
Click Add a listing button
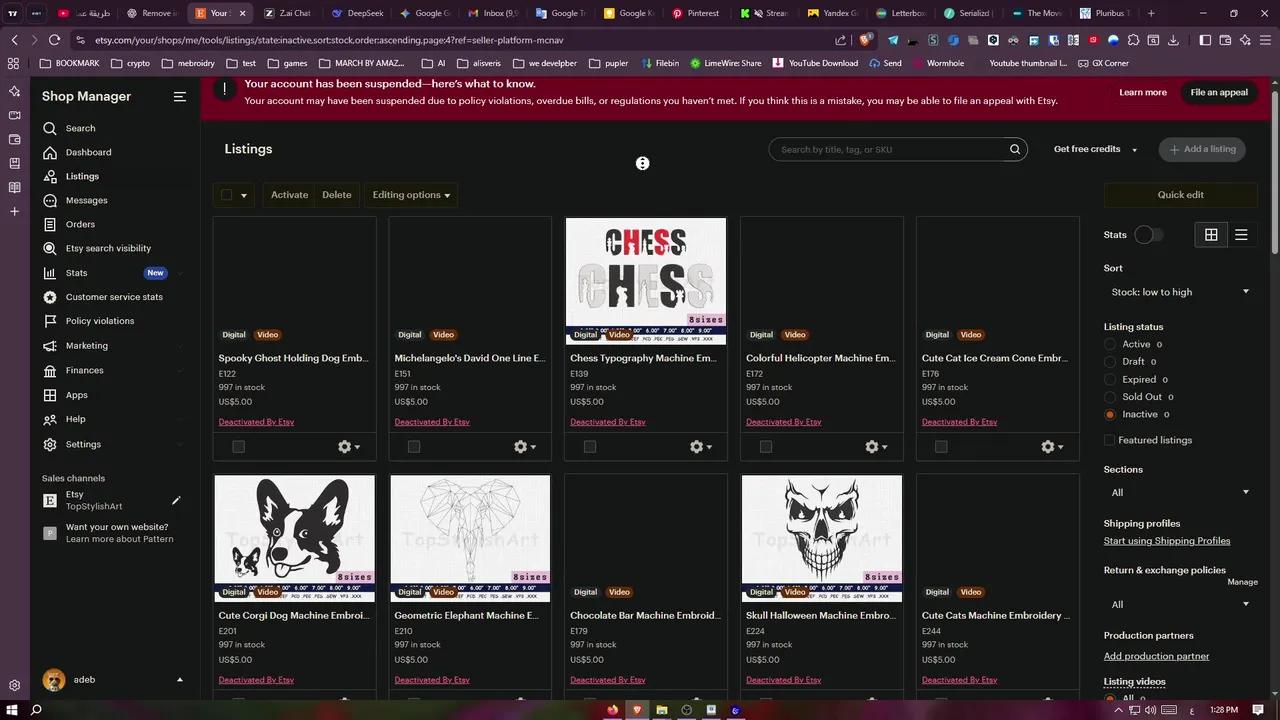[1202, 149]
